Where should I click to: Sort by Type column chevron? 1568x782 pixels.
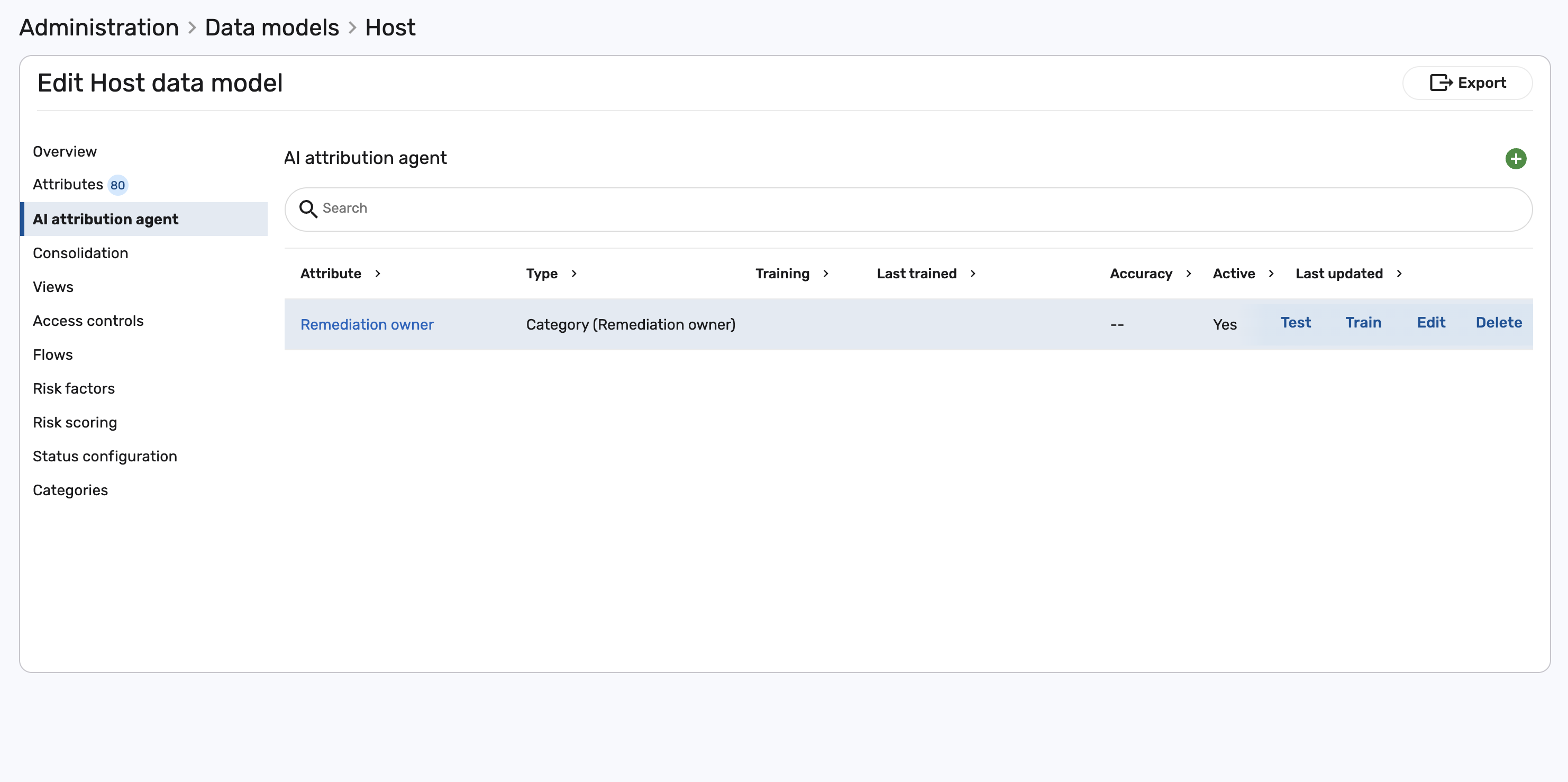[x=574, y=274]
